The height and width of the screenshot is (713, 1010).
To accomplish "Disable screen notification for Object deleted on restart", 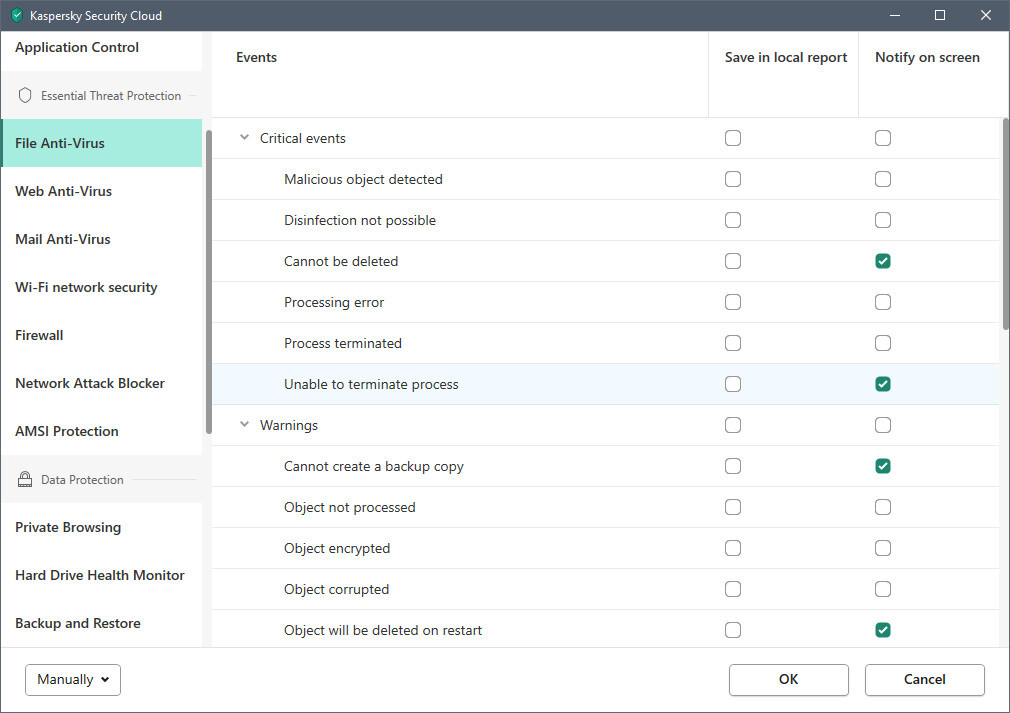I will (x=883, y=630).
